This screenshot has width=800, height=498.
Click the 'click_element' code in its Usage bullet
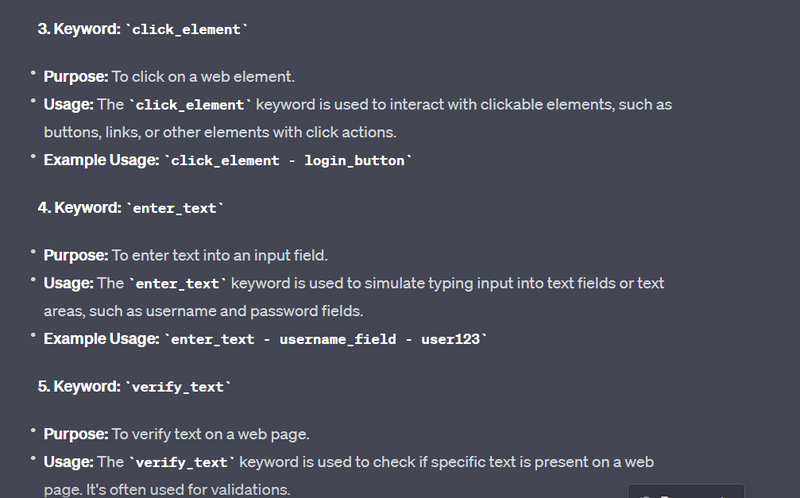click(x=190, y=105)
